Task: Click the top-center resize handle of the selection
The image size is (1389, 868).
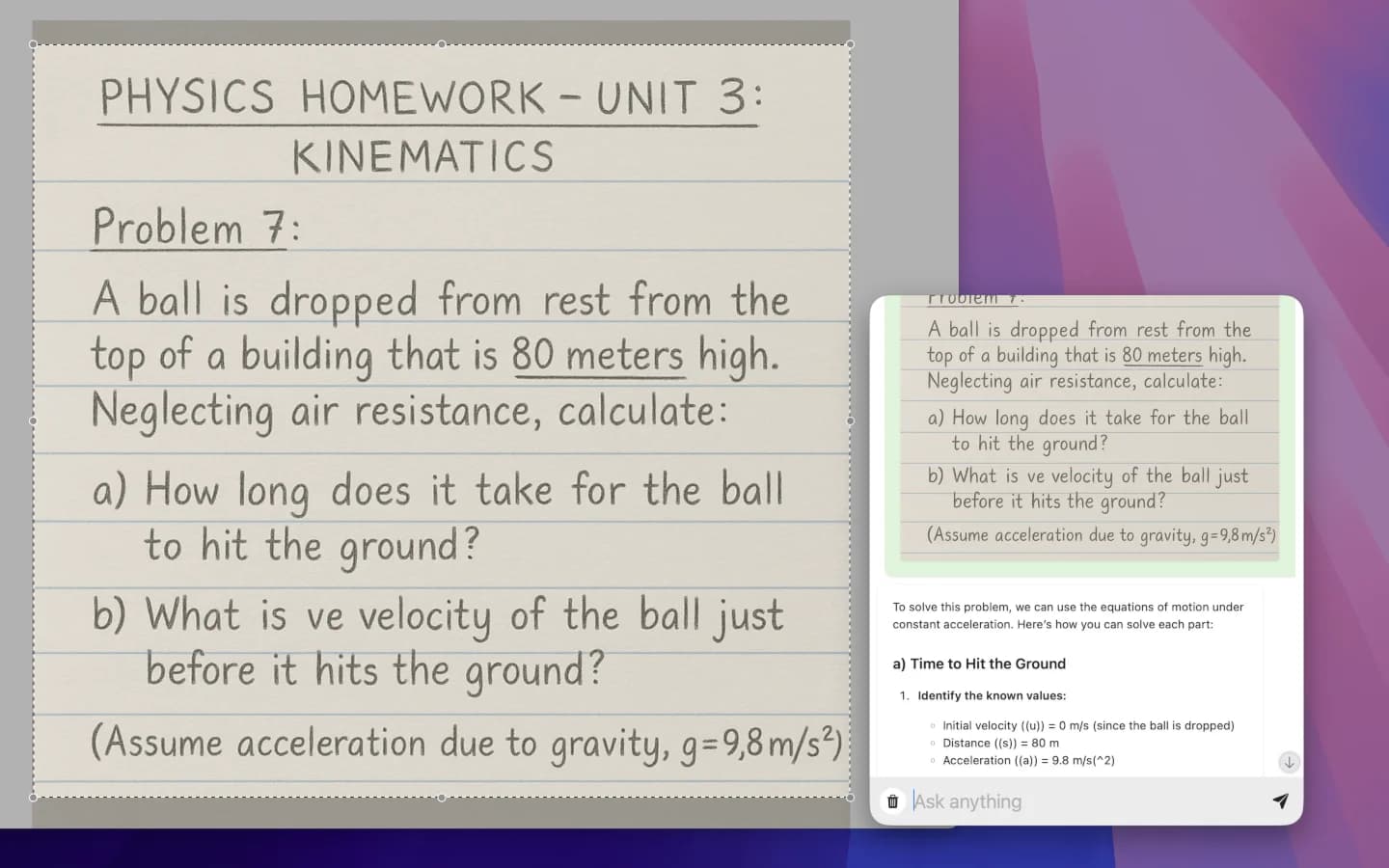Action: coord(442,43)
